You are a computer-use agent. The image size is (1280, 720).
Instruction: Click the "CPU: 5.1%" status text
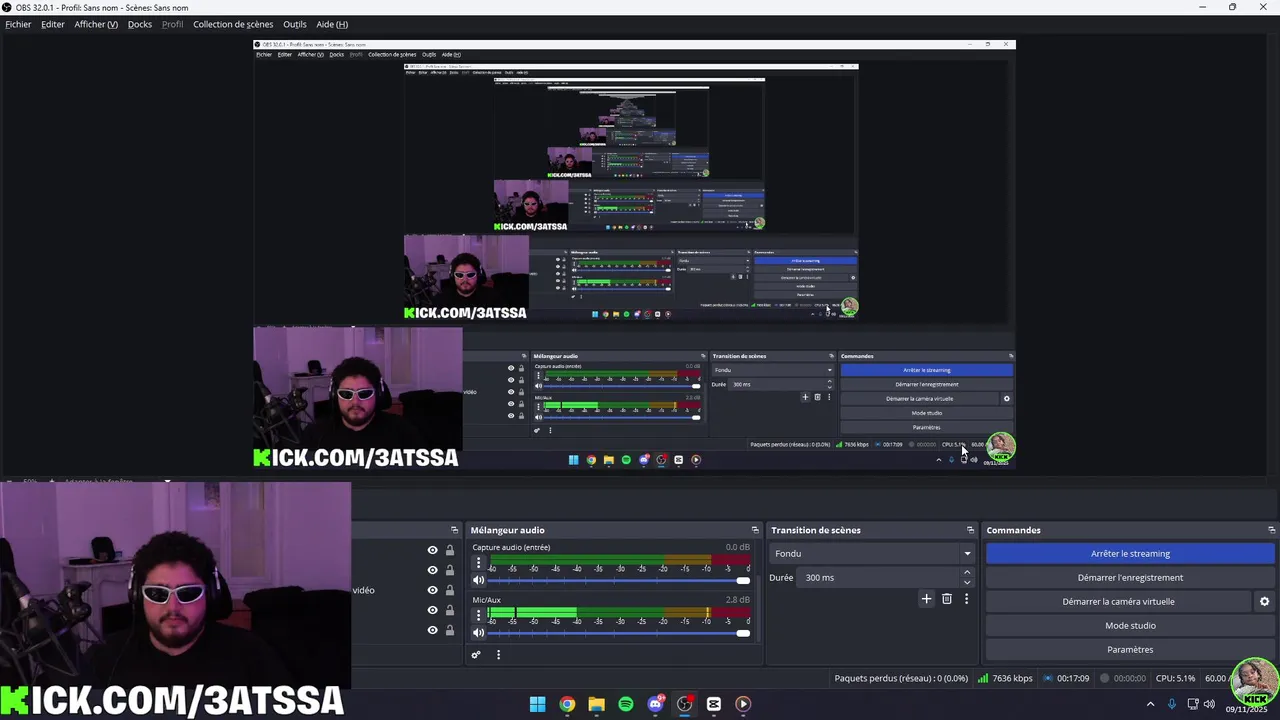[x=1175, y=678]
